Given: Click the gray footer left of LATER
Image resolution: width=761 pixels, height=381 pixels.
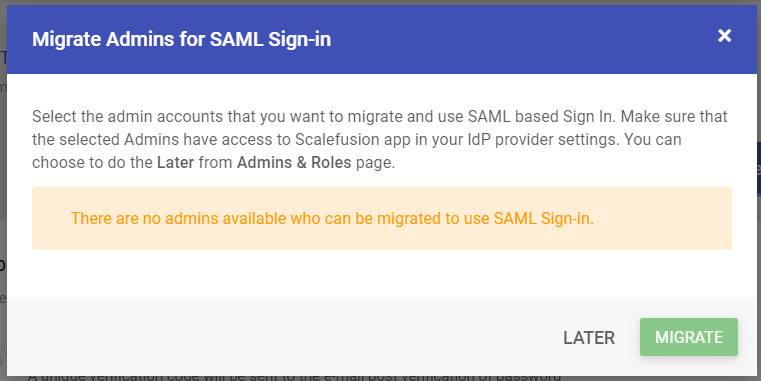Looking at the screenshot, I should pos(279,337).
